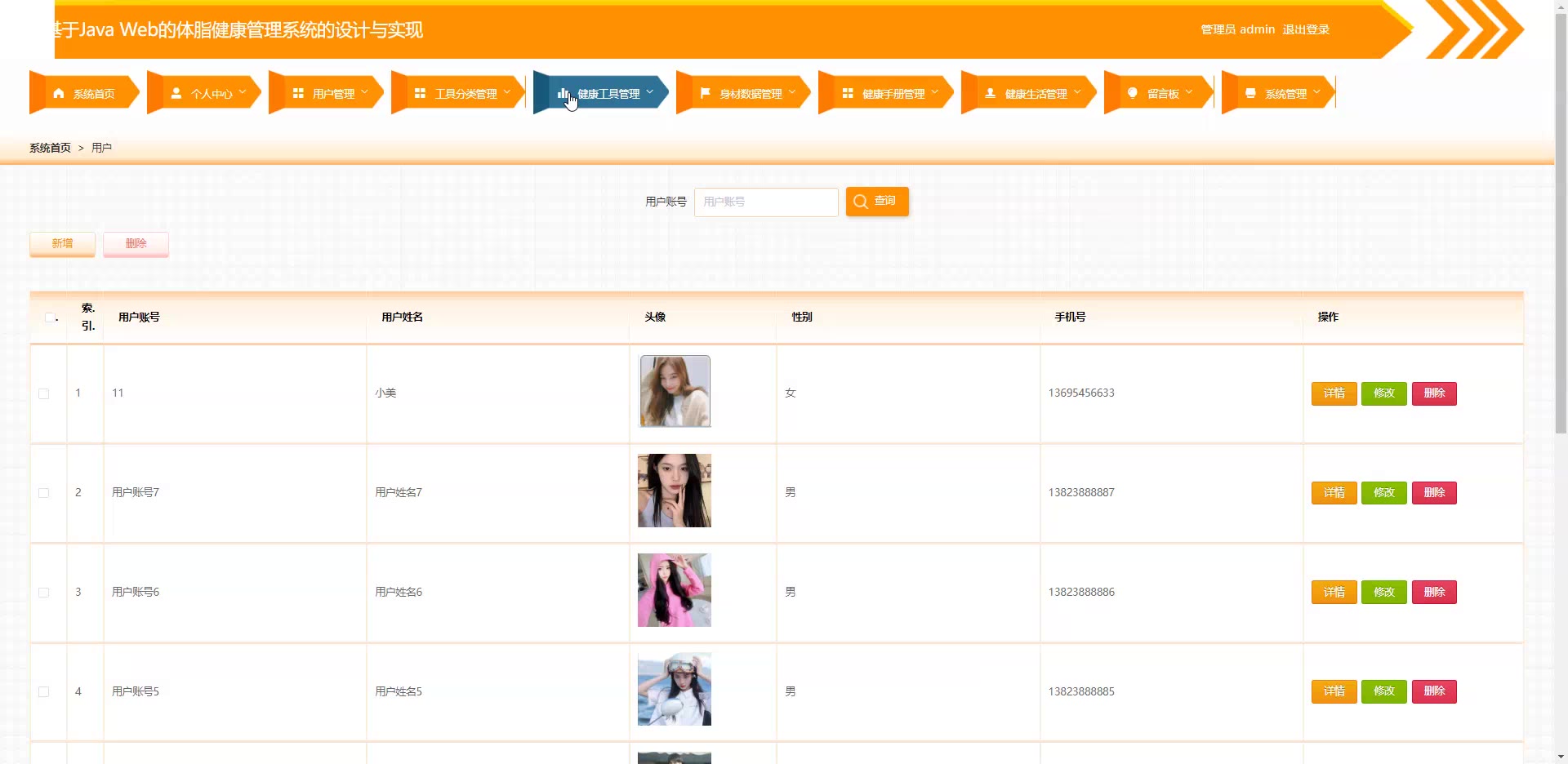Click the home icon in 系统首页 menu
The image size is (1568, 764).
click(x=59, y=93)
